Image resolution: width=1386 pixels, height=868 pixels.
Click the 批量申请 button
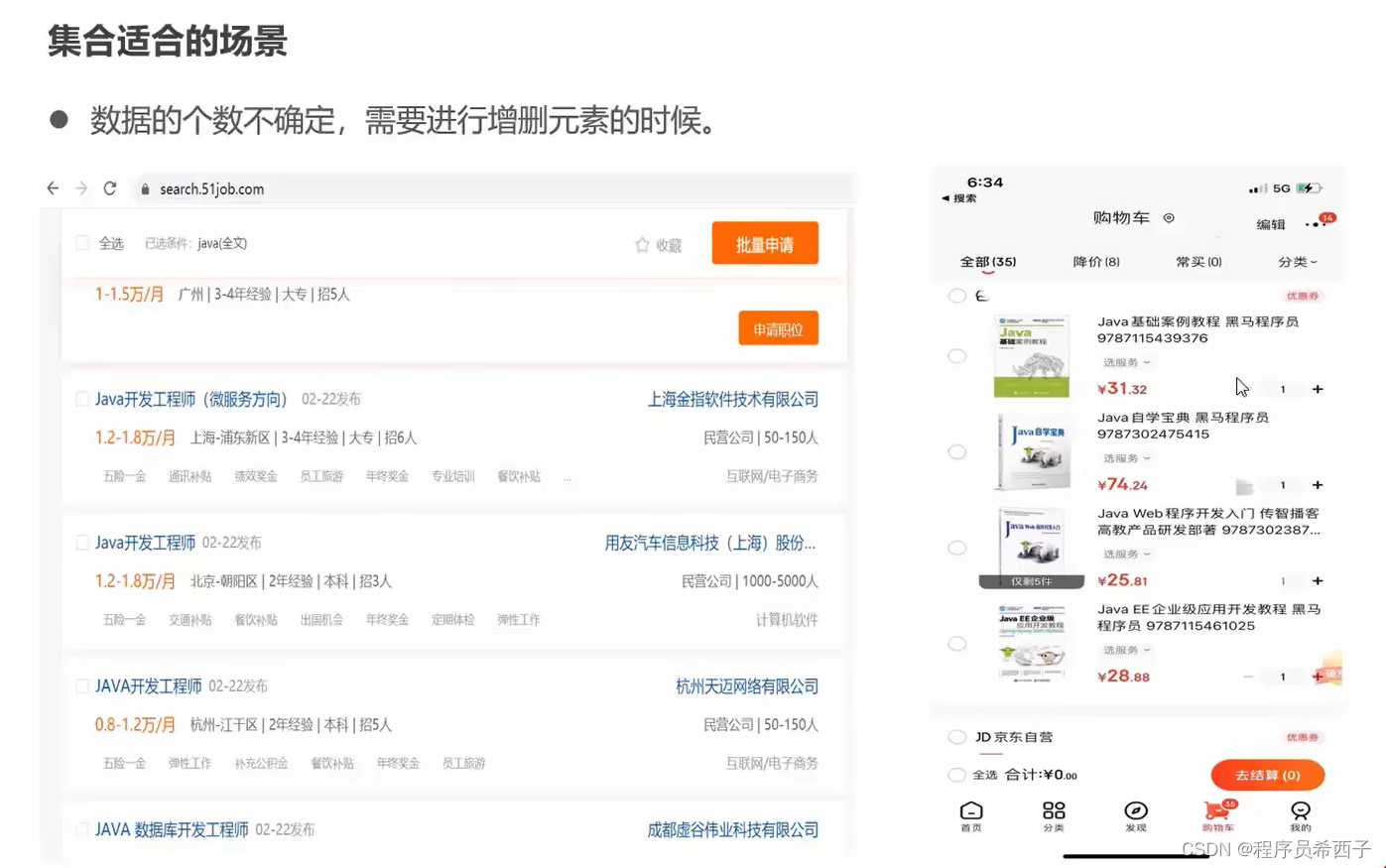click(765, 243)
